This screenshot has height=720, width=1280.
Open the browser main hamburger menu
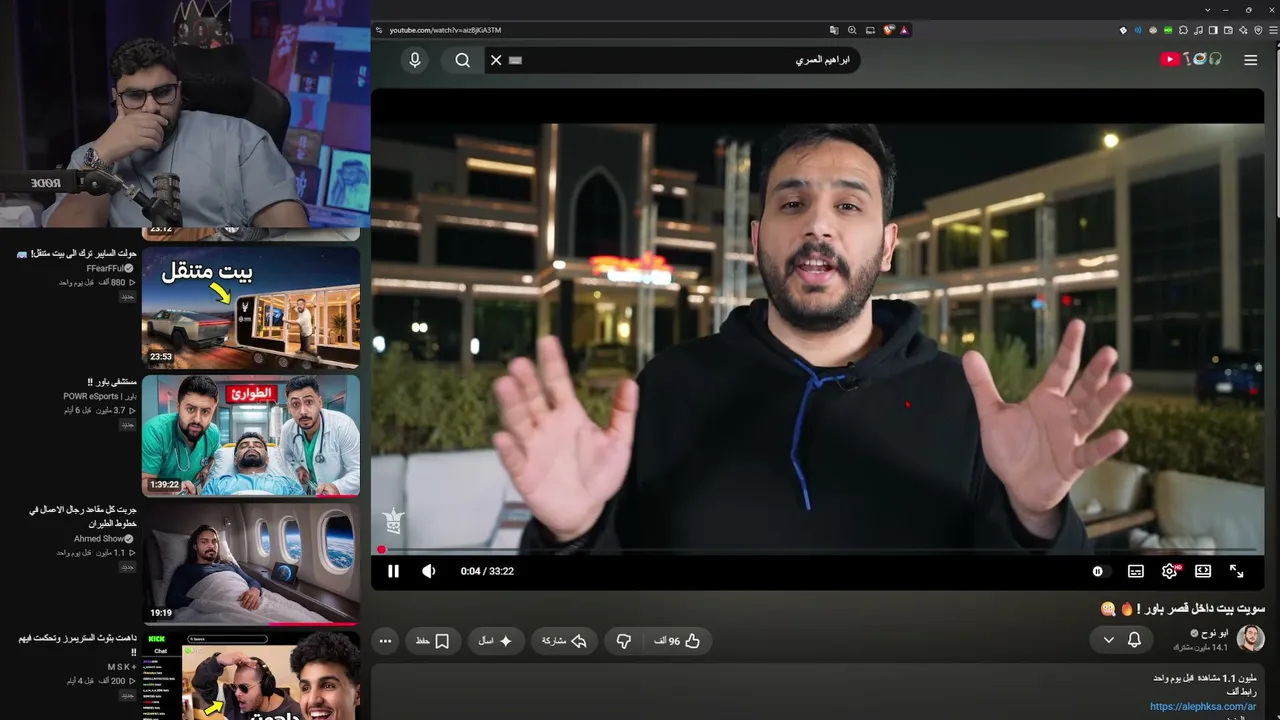point(1271,30)
